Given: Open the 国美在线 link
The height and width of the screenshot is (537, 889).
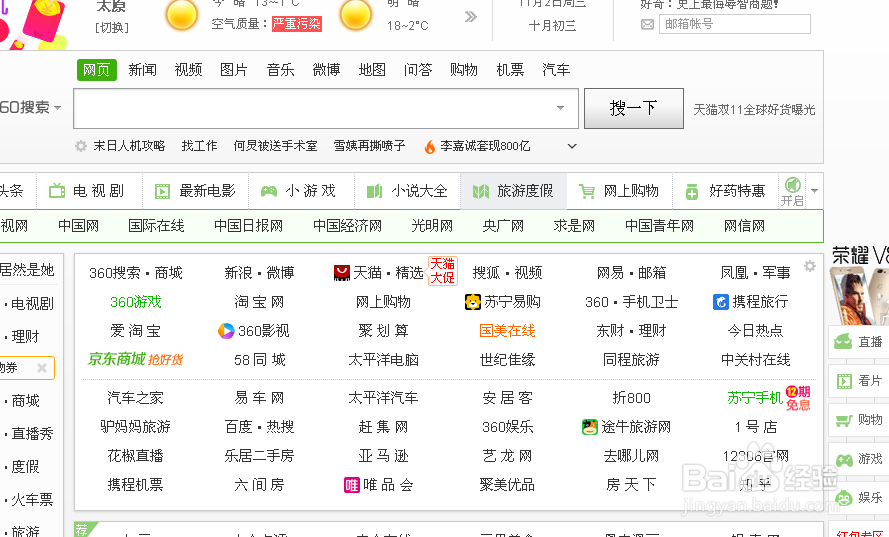Looking at the screenshot, I should pos(507,331).
